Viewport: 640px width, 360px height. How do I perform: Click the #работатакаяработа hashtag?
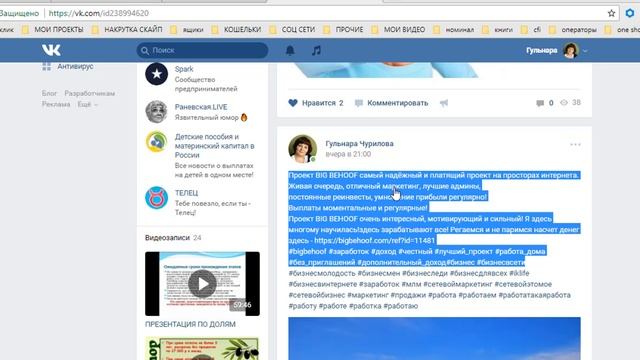(534, 295)
